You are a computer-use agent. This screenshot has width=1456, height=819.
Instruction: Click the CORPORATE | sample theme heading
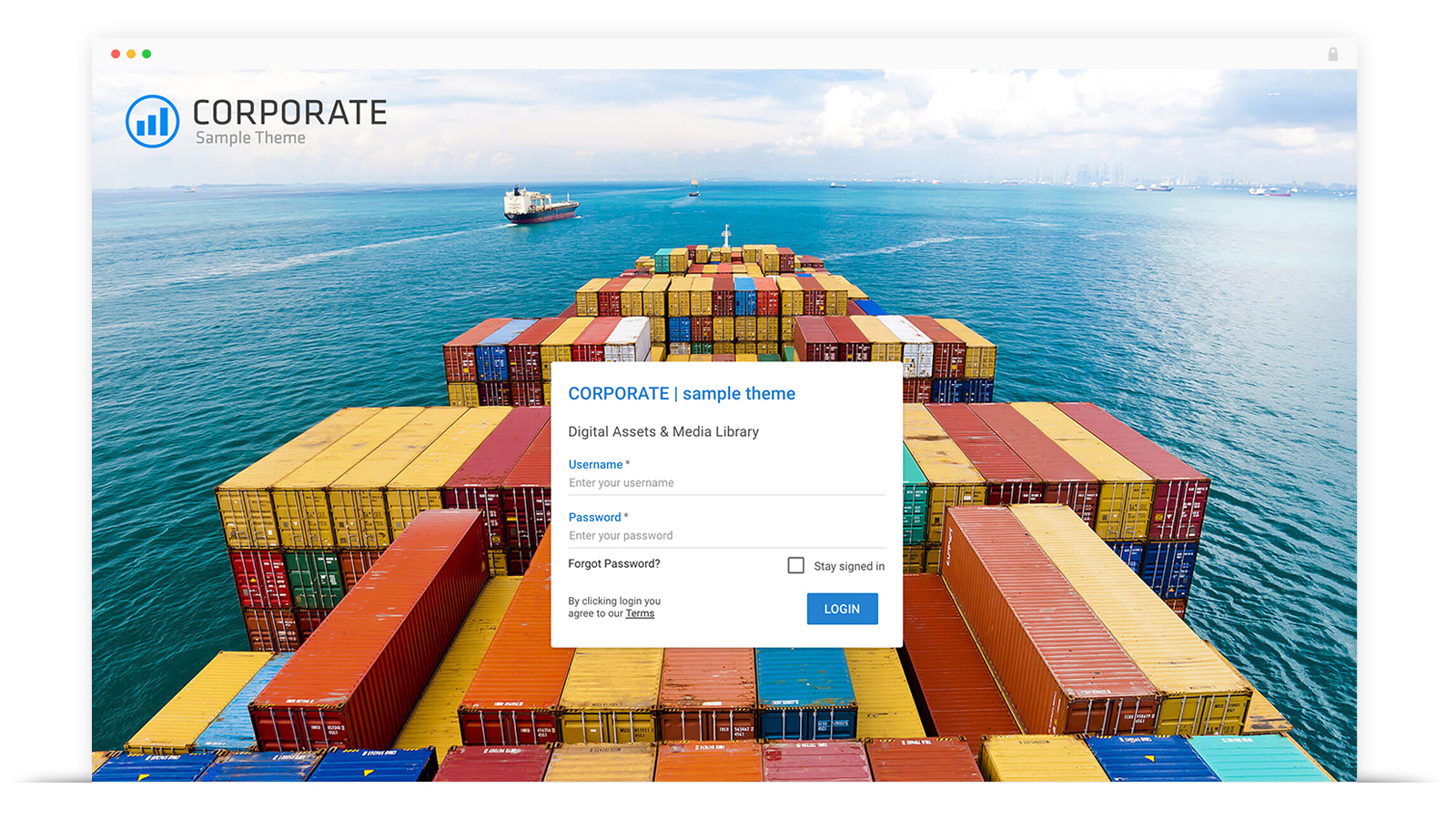coord(682,393)
